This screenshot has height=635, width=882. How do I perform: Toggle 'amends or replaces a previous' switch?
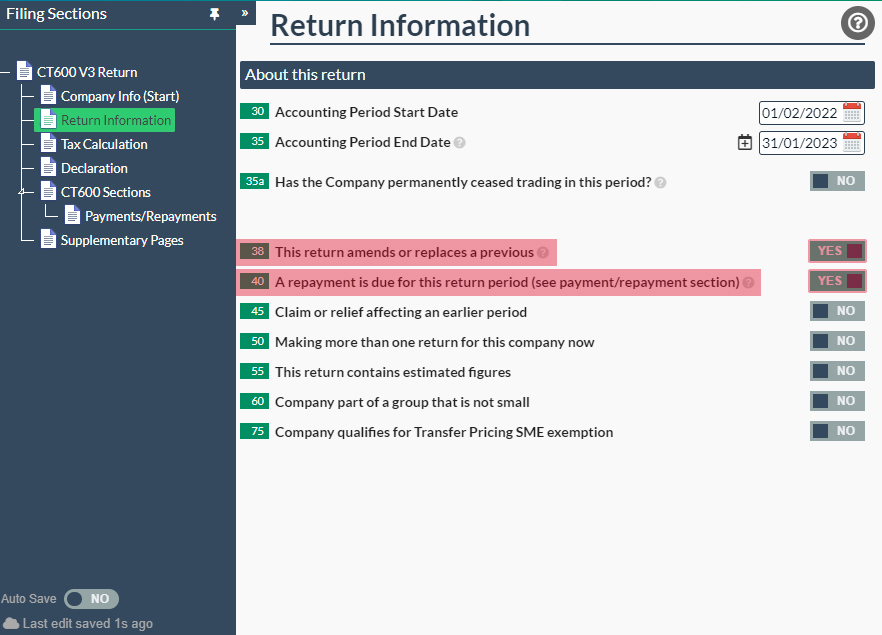[x=837, y=251]
